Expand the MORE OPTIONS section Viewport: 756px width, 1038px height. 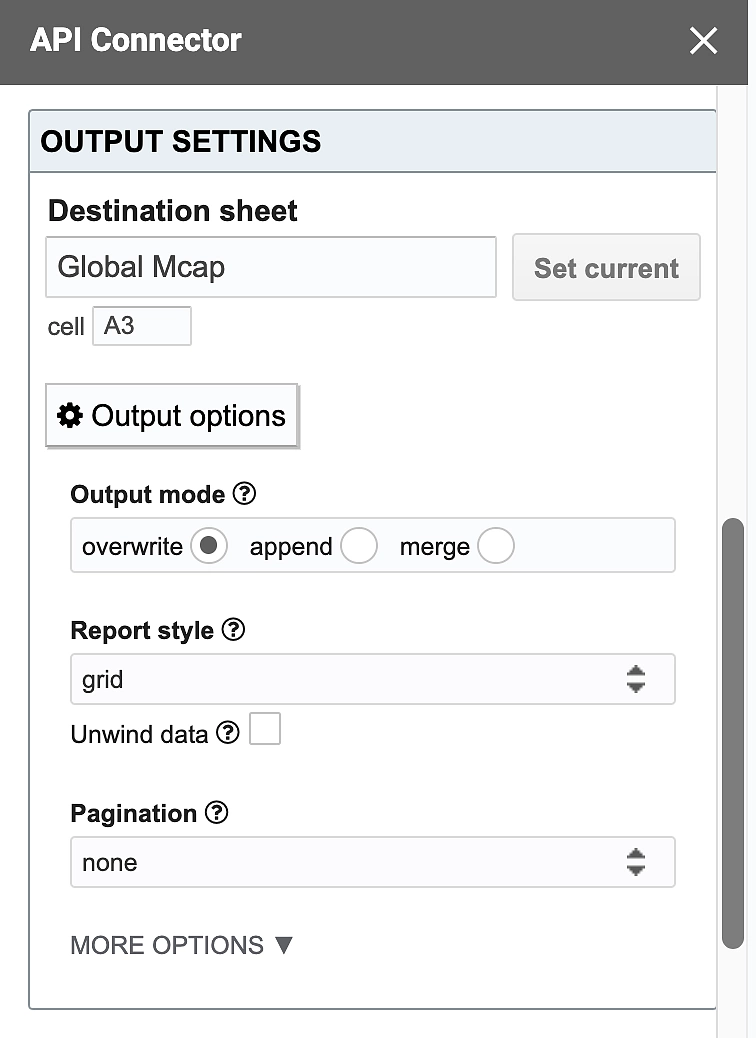(x=182, y=945)
